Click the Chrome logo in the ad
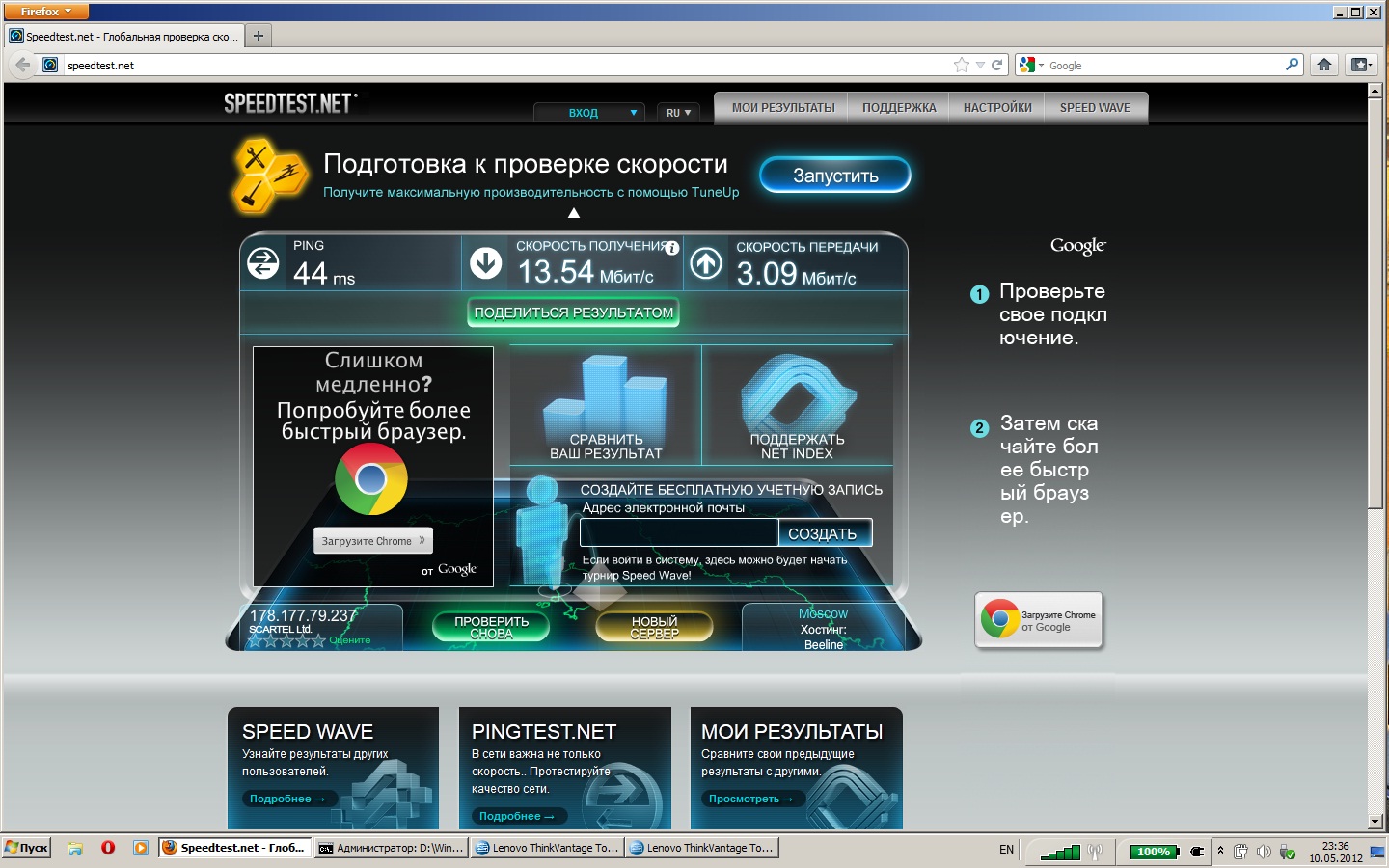Screen dimensions: 1389x868 [371, 479]
